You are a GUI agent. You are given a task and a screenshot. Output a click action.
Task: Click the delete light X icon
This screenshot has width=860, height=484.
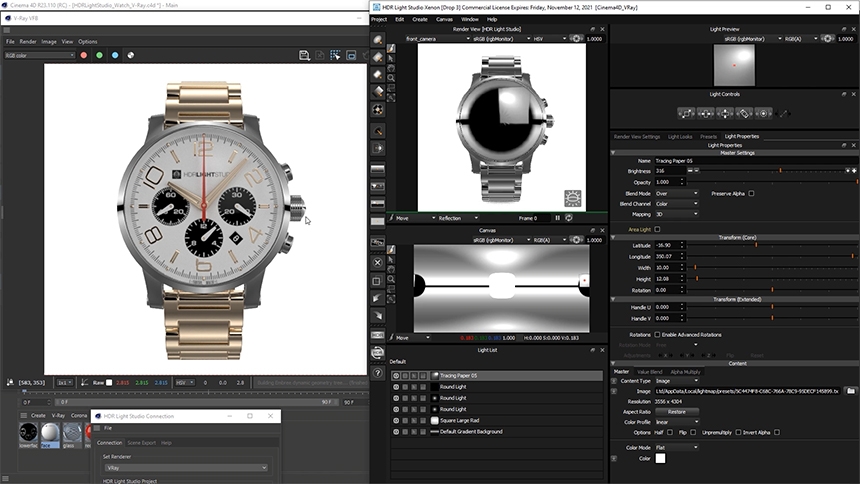[x=377, y=262]
